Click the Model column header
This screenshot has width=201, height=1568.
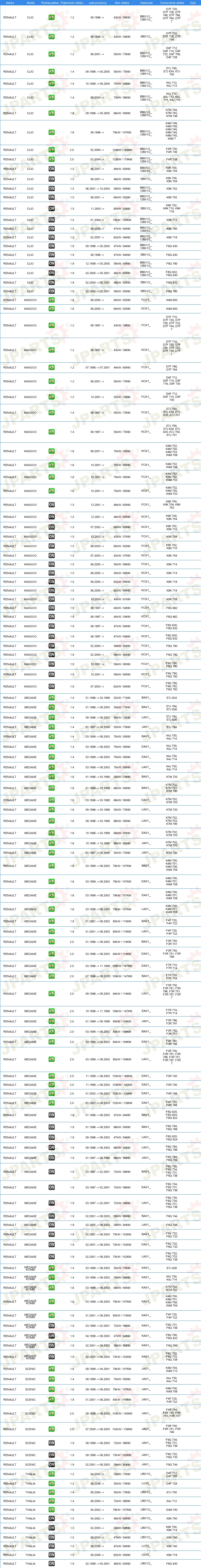click(30, 3)
